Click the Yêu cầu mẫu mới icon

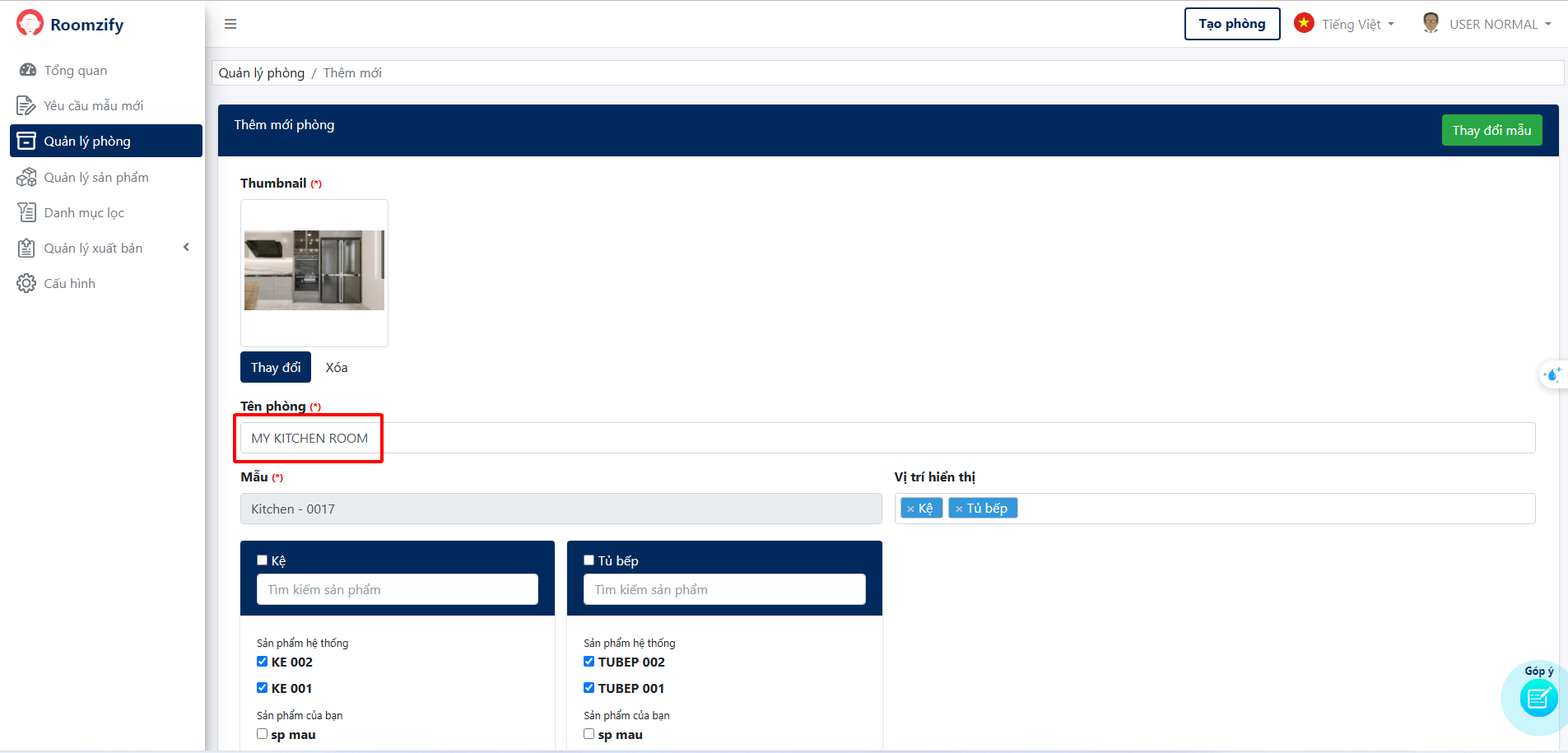click(x=26, y=105)
